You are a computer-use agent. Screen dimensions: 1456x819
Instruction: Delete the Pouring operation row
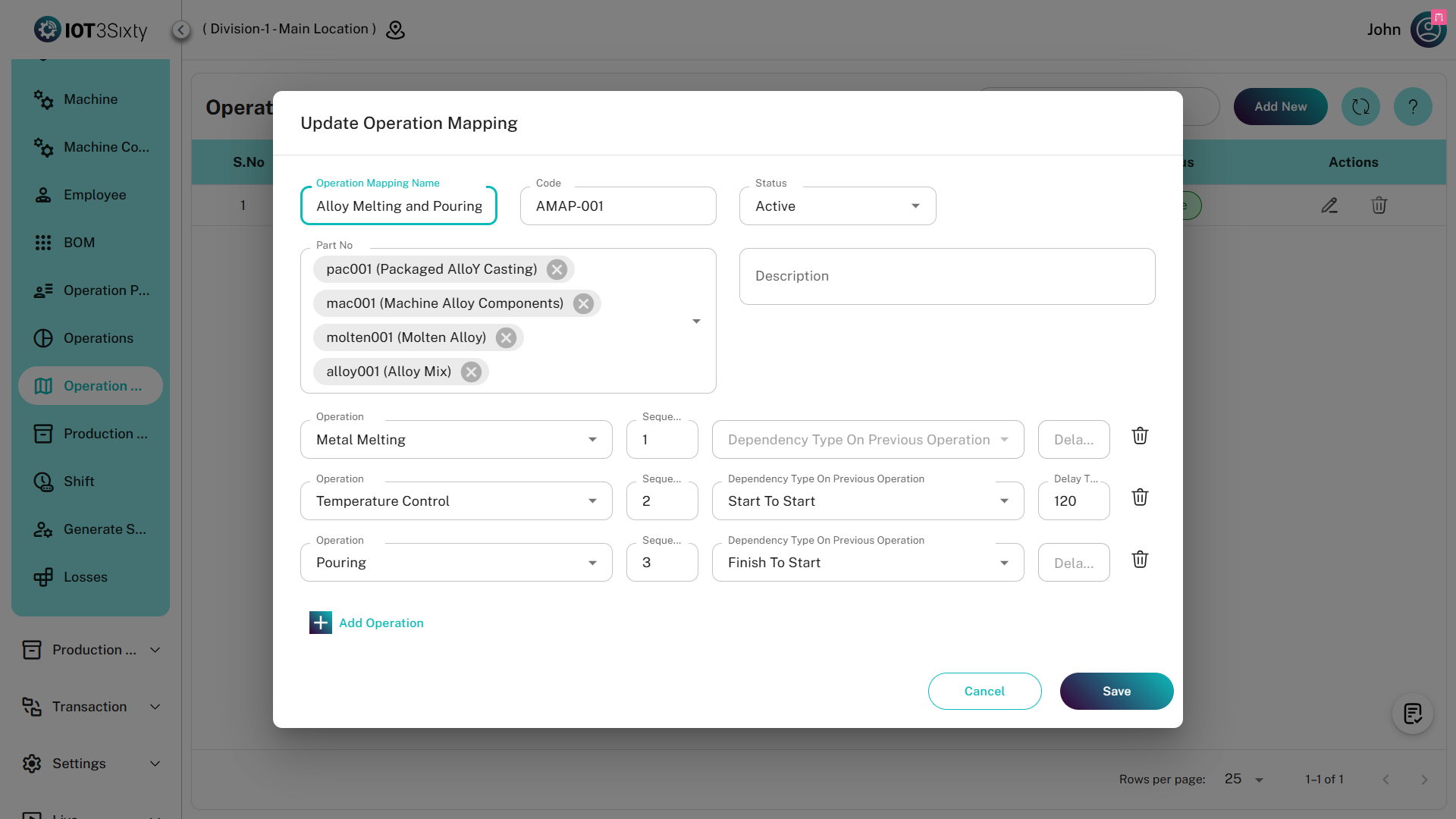click(x=1140, y=560)
